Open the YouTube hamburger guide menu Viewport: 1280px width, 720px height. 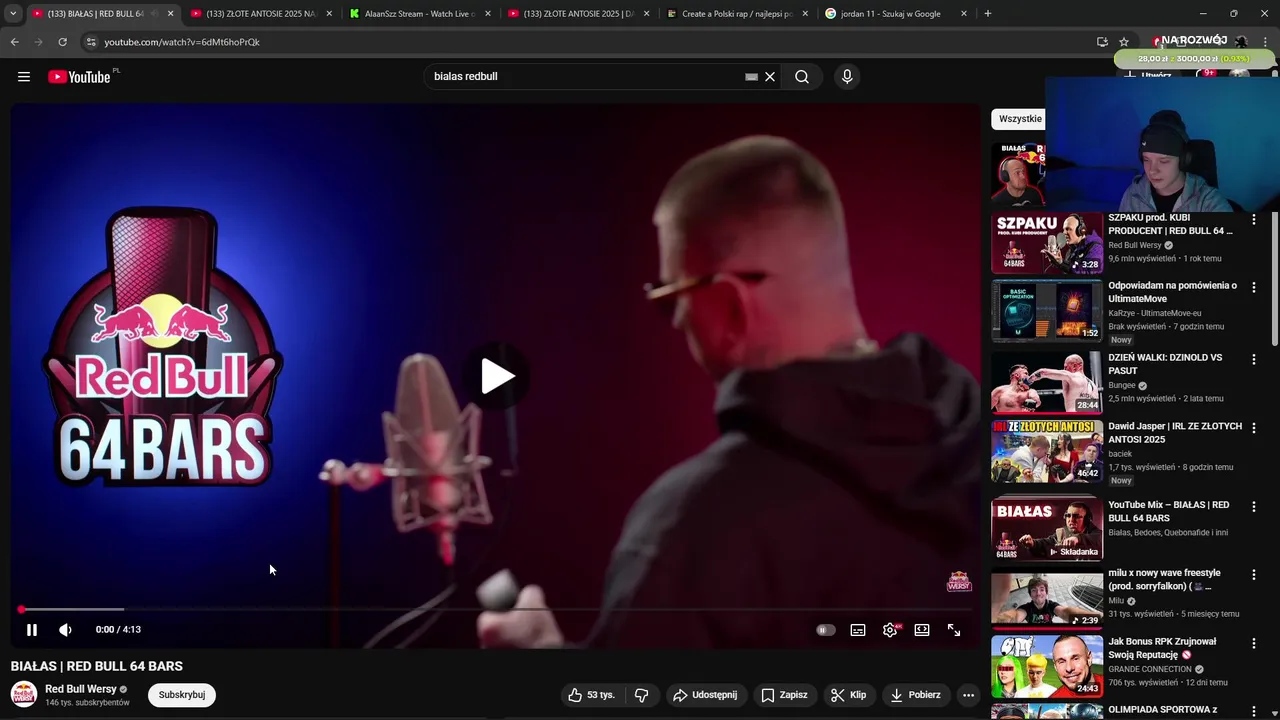pos(24,77)
